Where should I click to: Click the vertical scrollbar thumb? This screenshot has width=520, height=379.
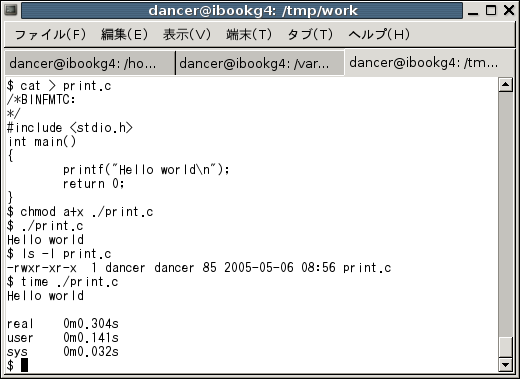point(506,347)
